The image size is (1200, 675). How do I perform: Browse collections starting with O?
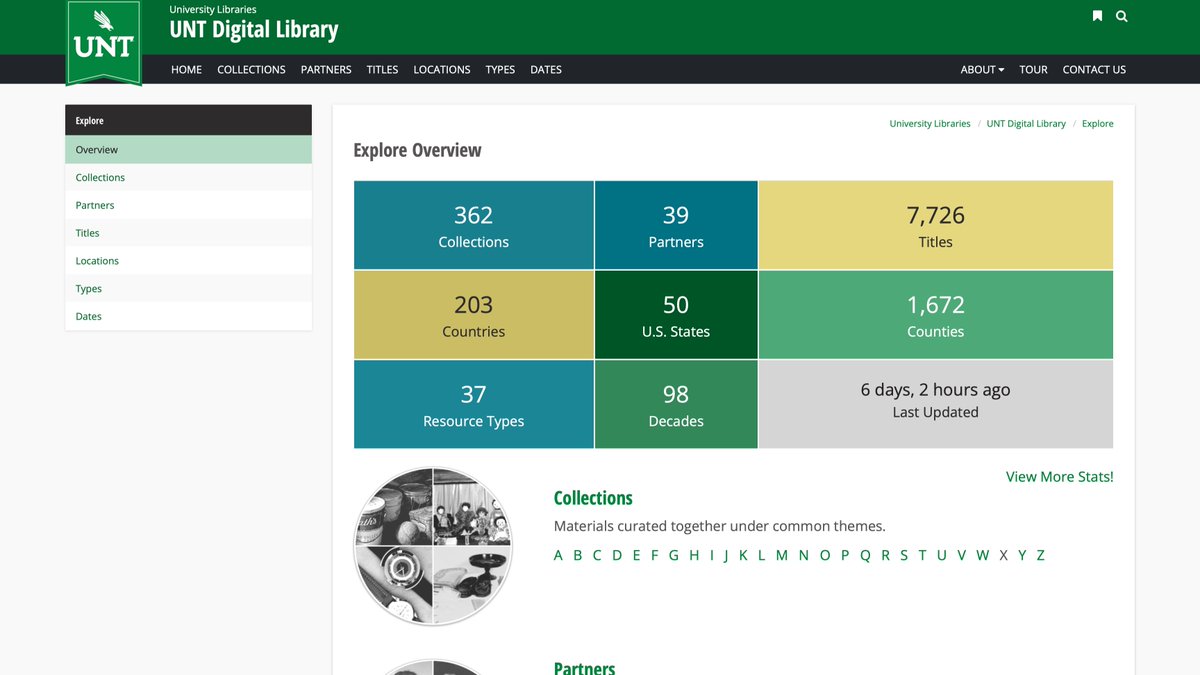click(x=825, y=555)
